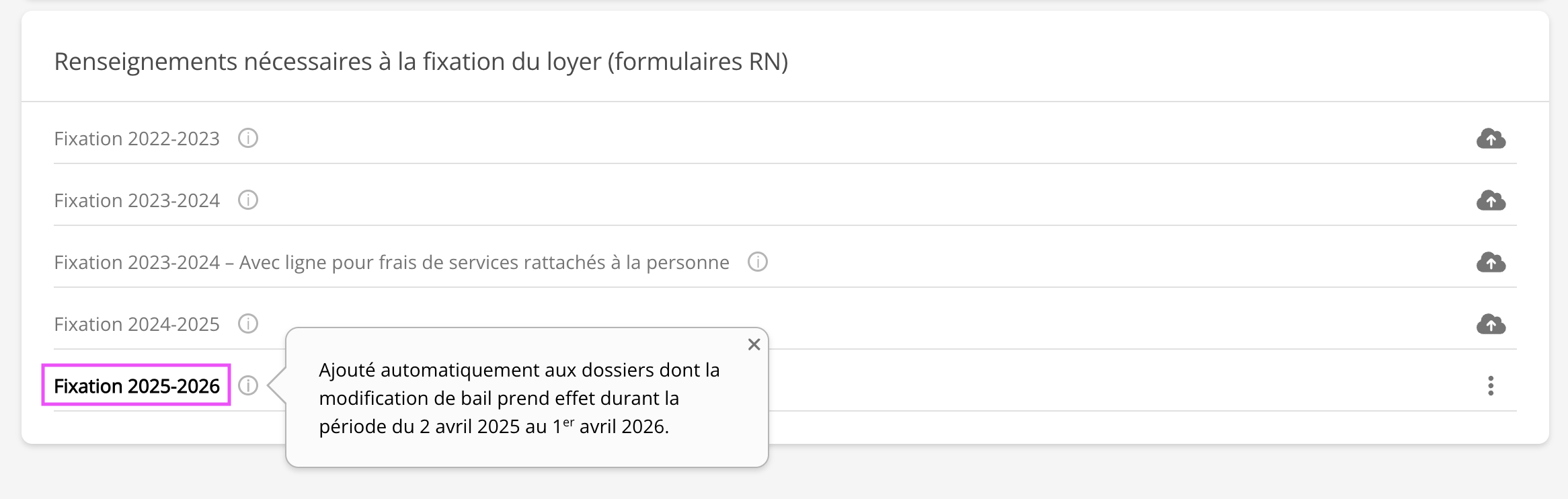This screenshot has height=499, width=1568.
Task: Upload a file for Fixation 2022-2023
Action: pyautogui.click(x=1491, y=139)
